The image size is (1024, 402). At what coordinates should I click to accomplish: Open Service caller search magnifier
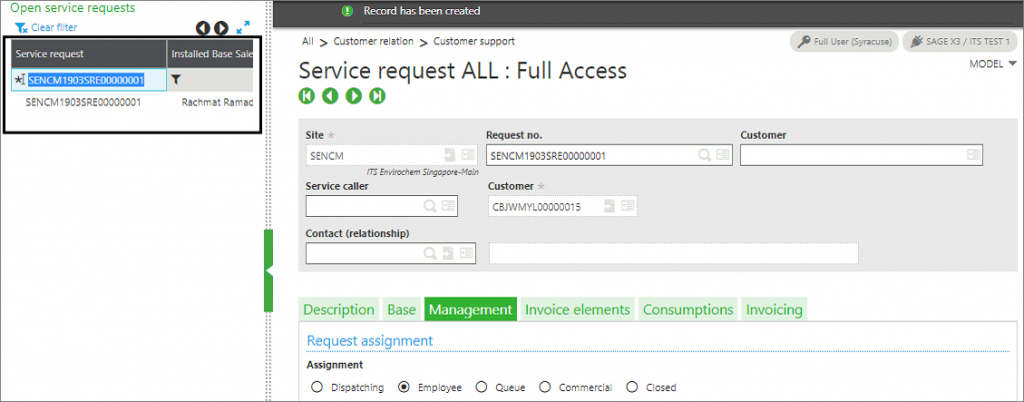(430, 206)
